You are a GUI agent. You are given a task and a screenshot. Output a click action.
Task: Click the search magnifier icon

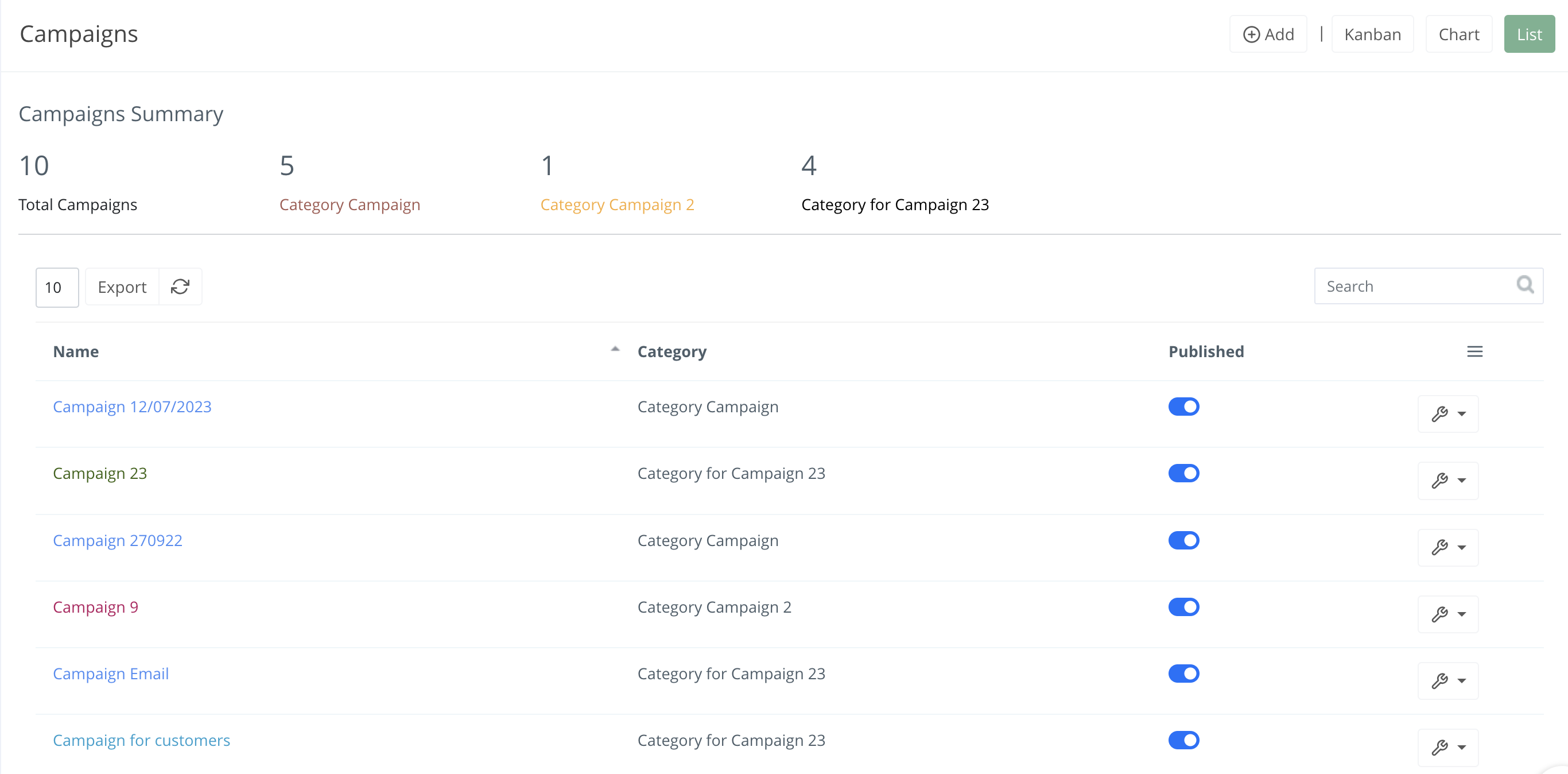coord(1525,285)
